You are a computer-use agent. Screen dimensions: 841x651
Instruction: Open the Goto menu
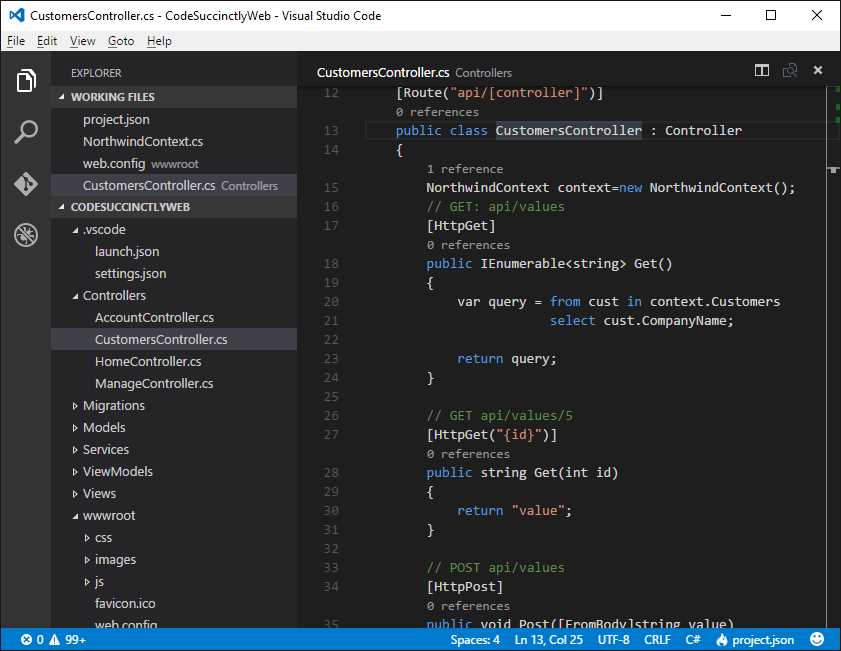pyautogui.click(x=121, y=41)
